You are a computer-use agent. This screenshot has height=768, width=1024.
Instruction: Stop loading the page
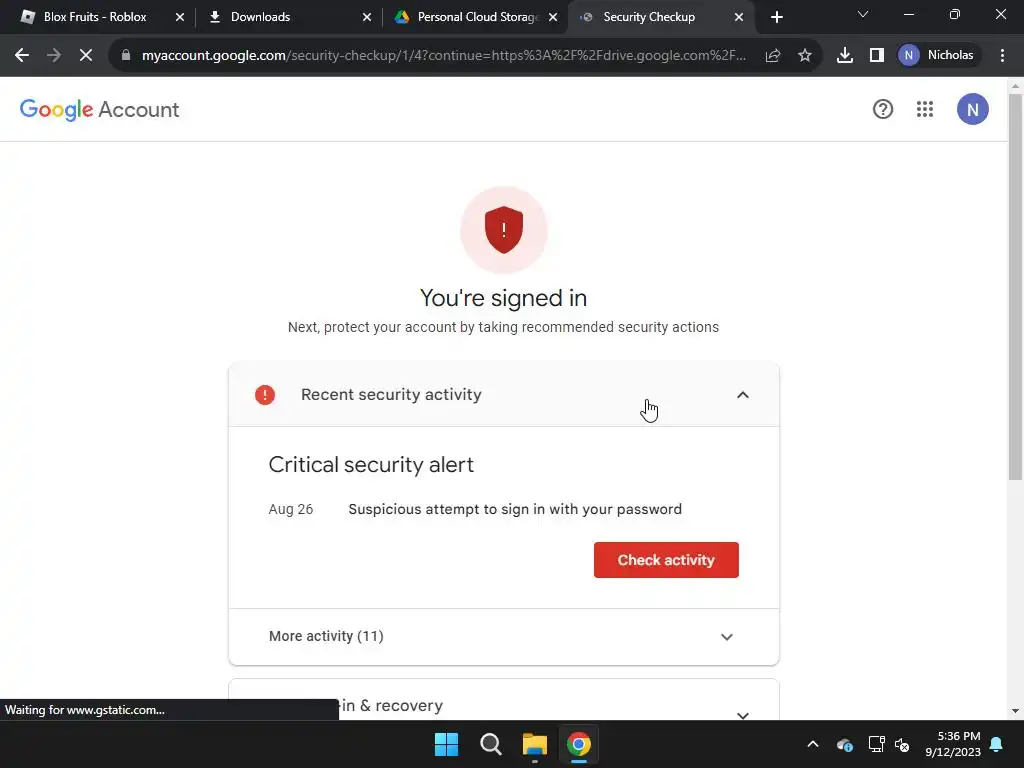[86, 56]
